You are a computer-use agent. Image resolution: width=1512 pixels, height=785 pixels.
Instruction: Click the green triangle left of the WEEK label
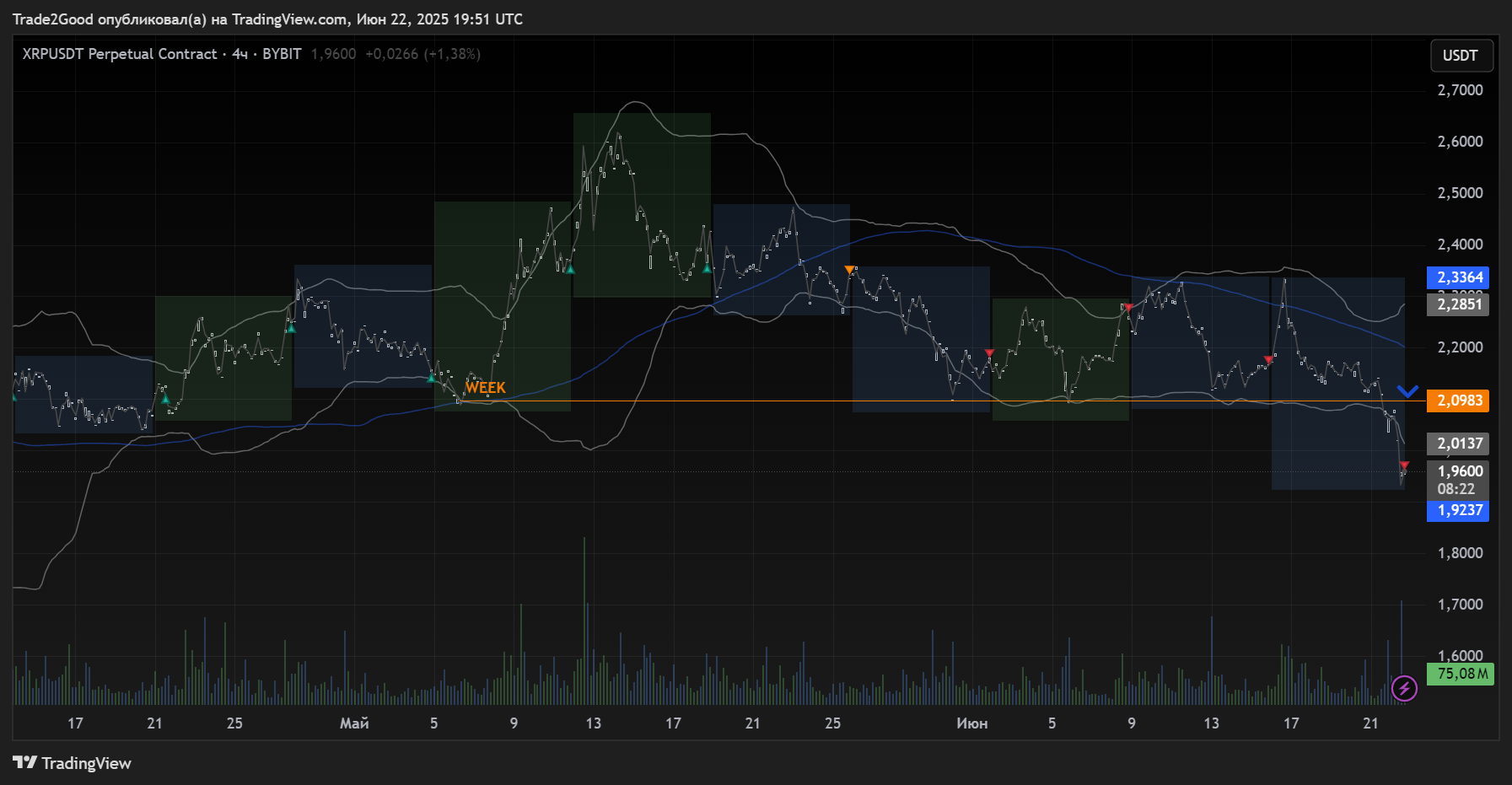(x=432, y=378)
